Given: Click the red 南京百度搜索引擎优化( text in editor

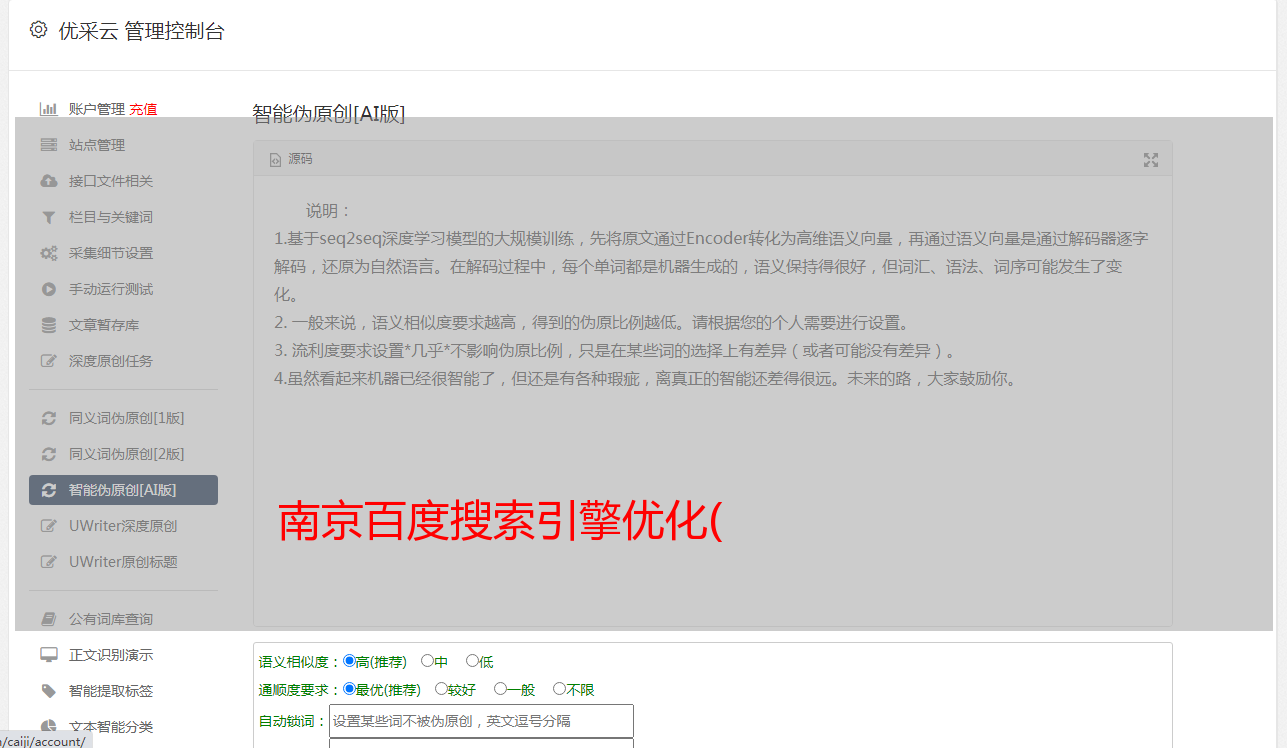Looking at the screenshot, I should [x=500, y=522].
